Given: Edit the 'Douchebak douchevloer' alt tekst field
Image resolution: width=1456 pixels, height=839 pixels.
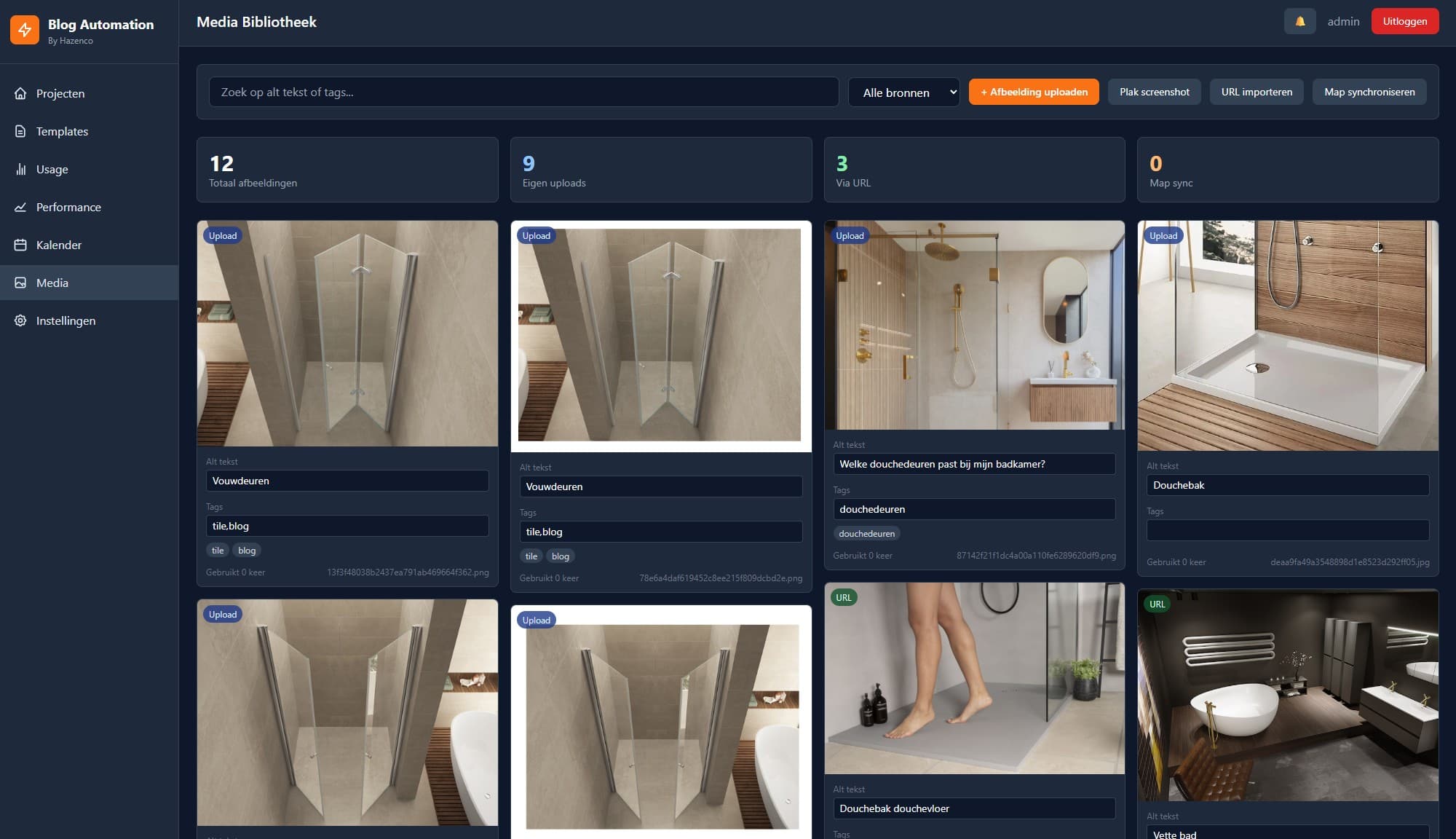Looking at the screenshot, I should point(974,808).
